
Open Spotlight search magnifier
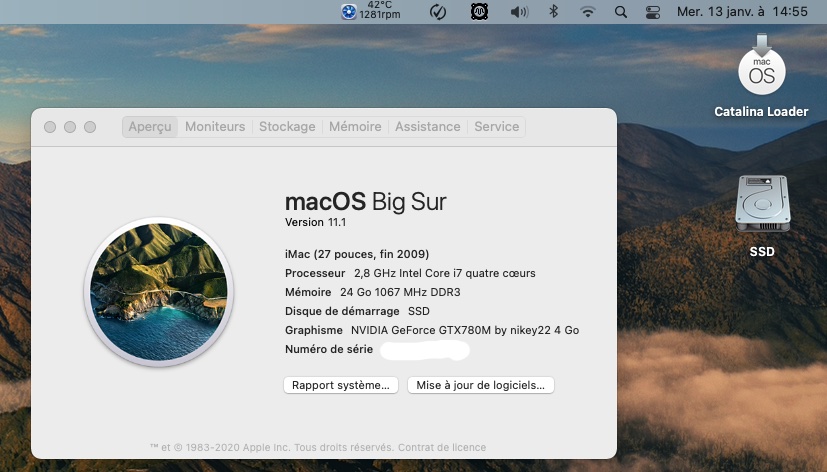(621, 12)
